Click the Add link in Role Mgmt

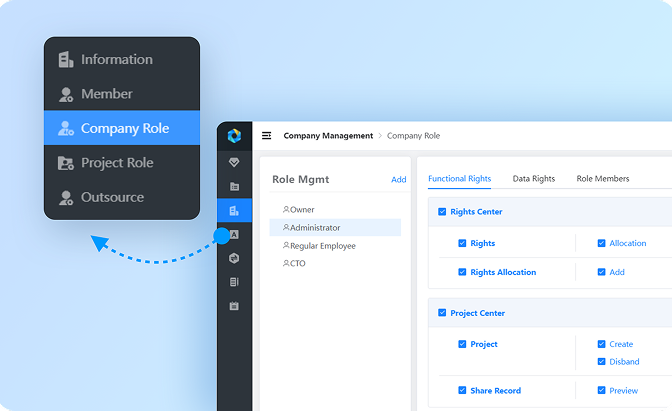(398, 180)
